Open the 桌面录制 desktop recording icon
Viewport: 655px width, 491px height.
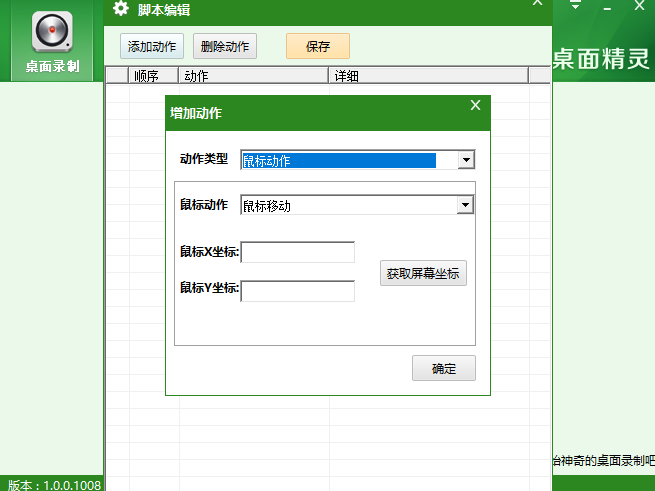[x=52, y=42]
